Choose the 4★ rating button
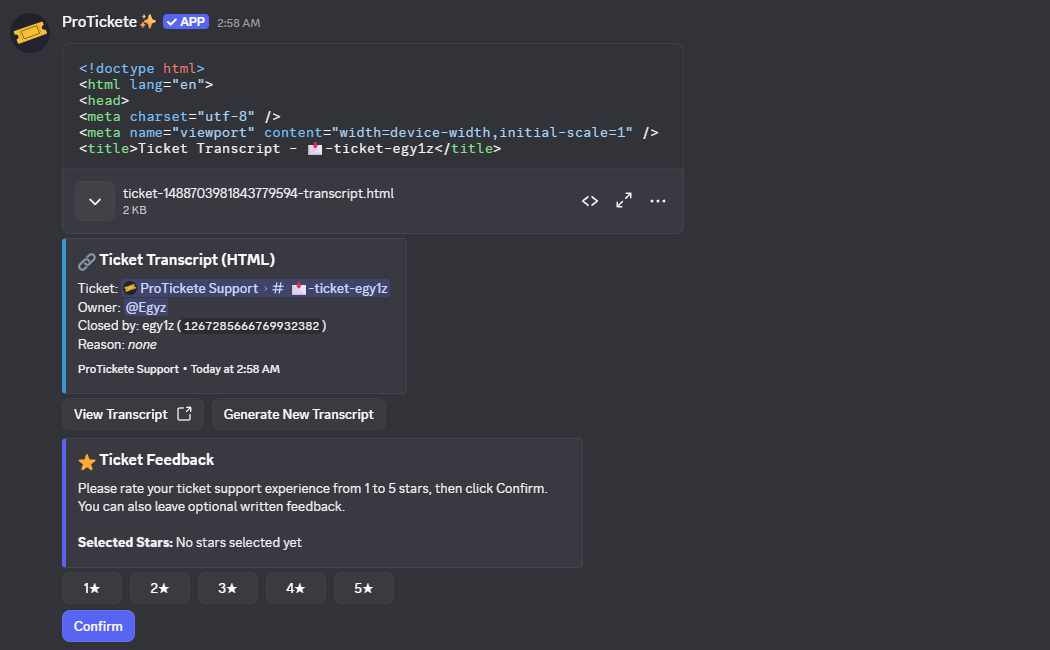 [296, 589]
